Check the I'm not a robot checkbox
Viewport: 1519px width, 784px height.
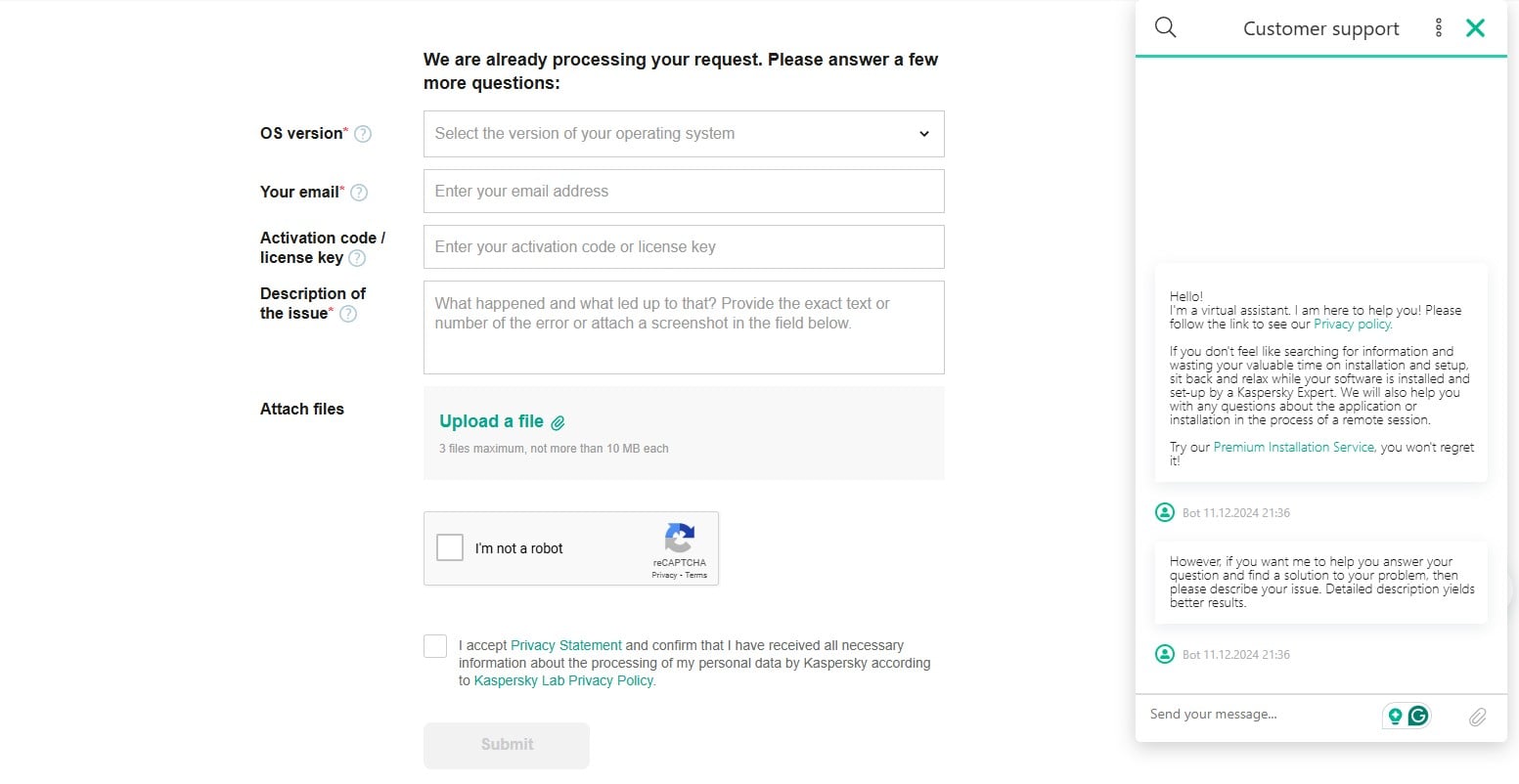449,547
